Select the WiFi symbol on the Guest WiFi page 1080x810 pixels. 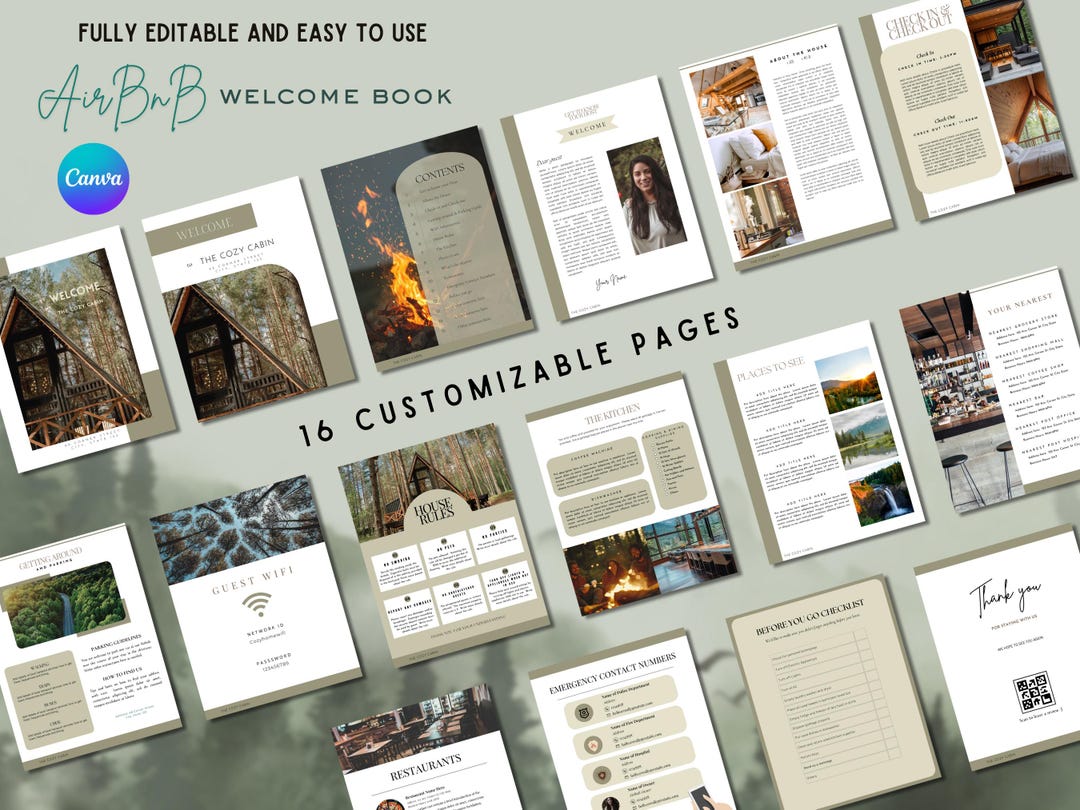(x=257, y=605)
